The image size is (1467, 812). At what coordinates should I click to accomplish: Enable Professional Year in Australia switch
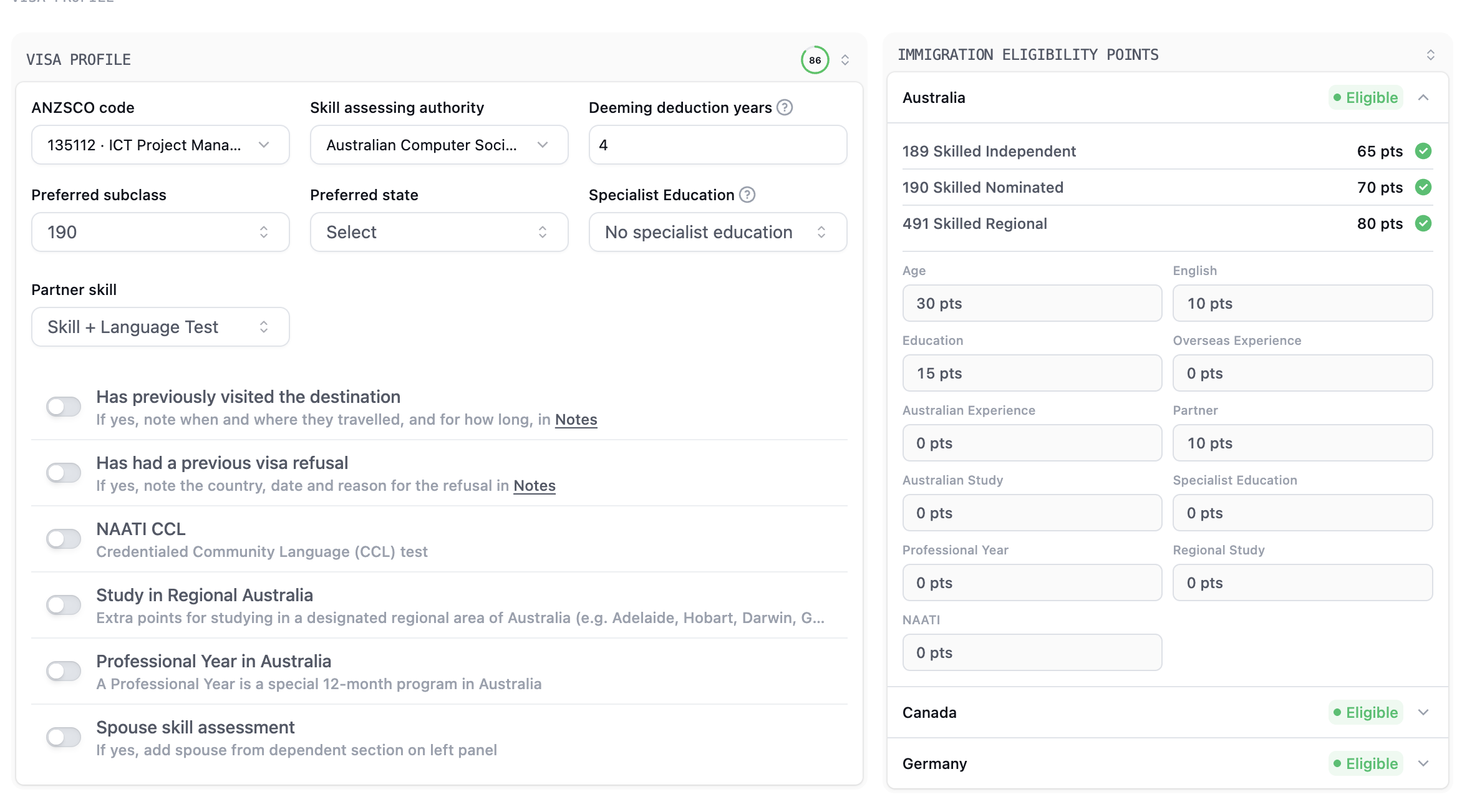click(64, 671)
